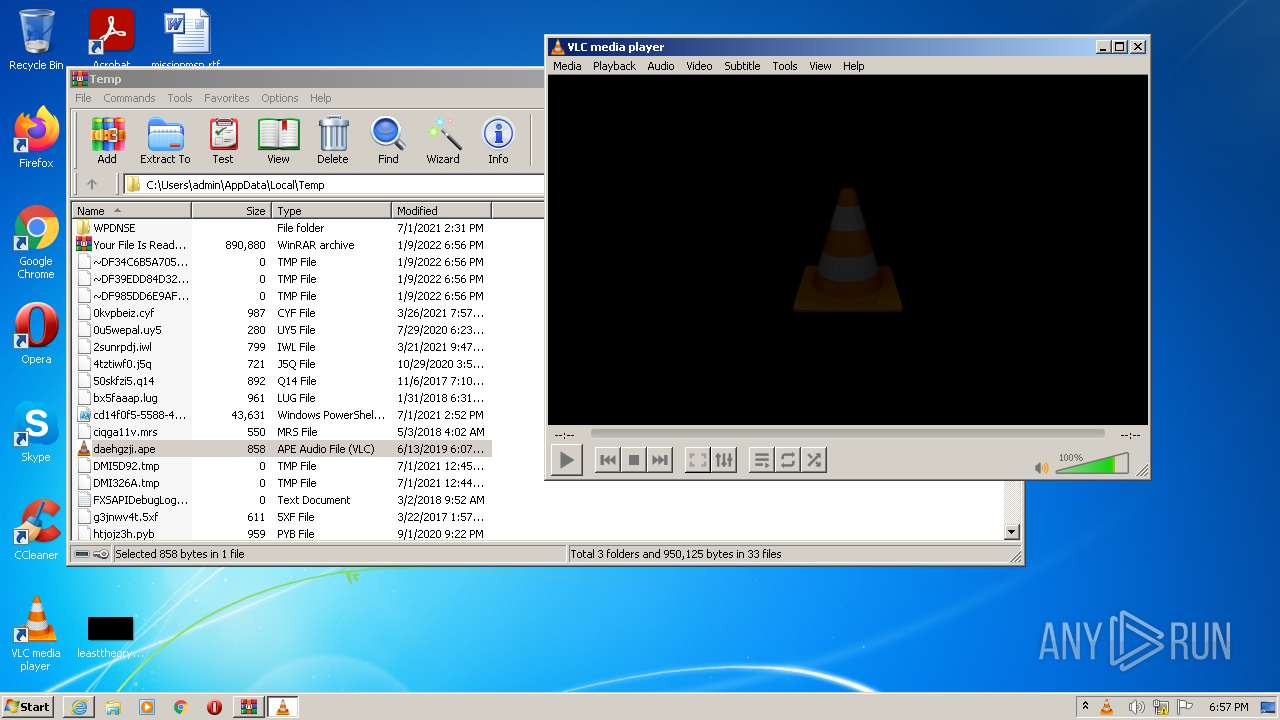Click the Add button in WinRAR toolbar
This screenshot has width=1280, height=720.
pos(107,140)
